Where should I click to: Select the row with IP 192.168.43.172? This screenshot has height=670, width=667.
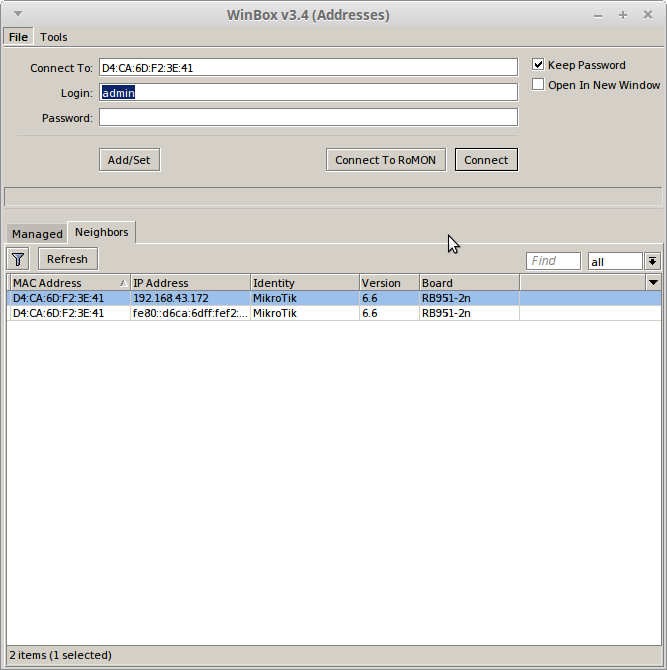[334, 298]
